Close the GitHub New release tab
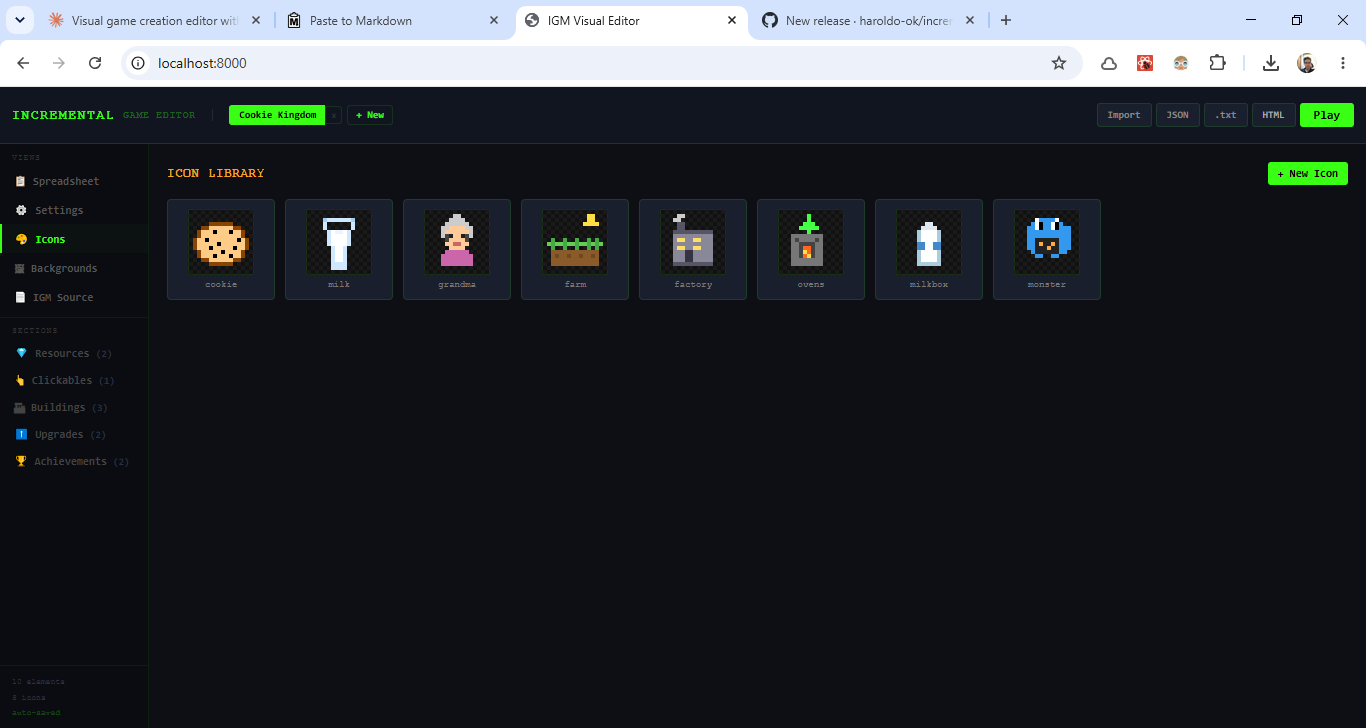 [969, 20]
